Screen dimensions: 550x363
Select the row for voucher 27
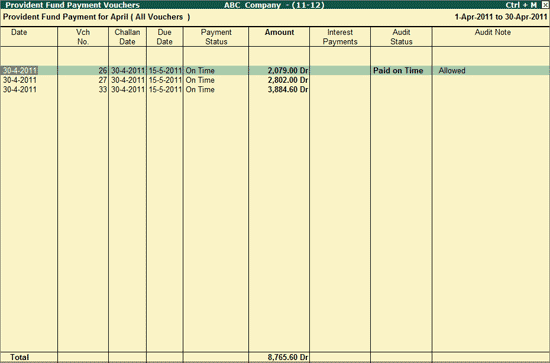[x=275, y=80]
